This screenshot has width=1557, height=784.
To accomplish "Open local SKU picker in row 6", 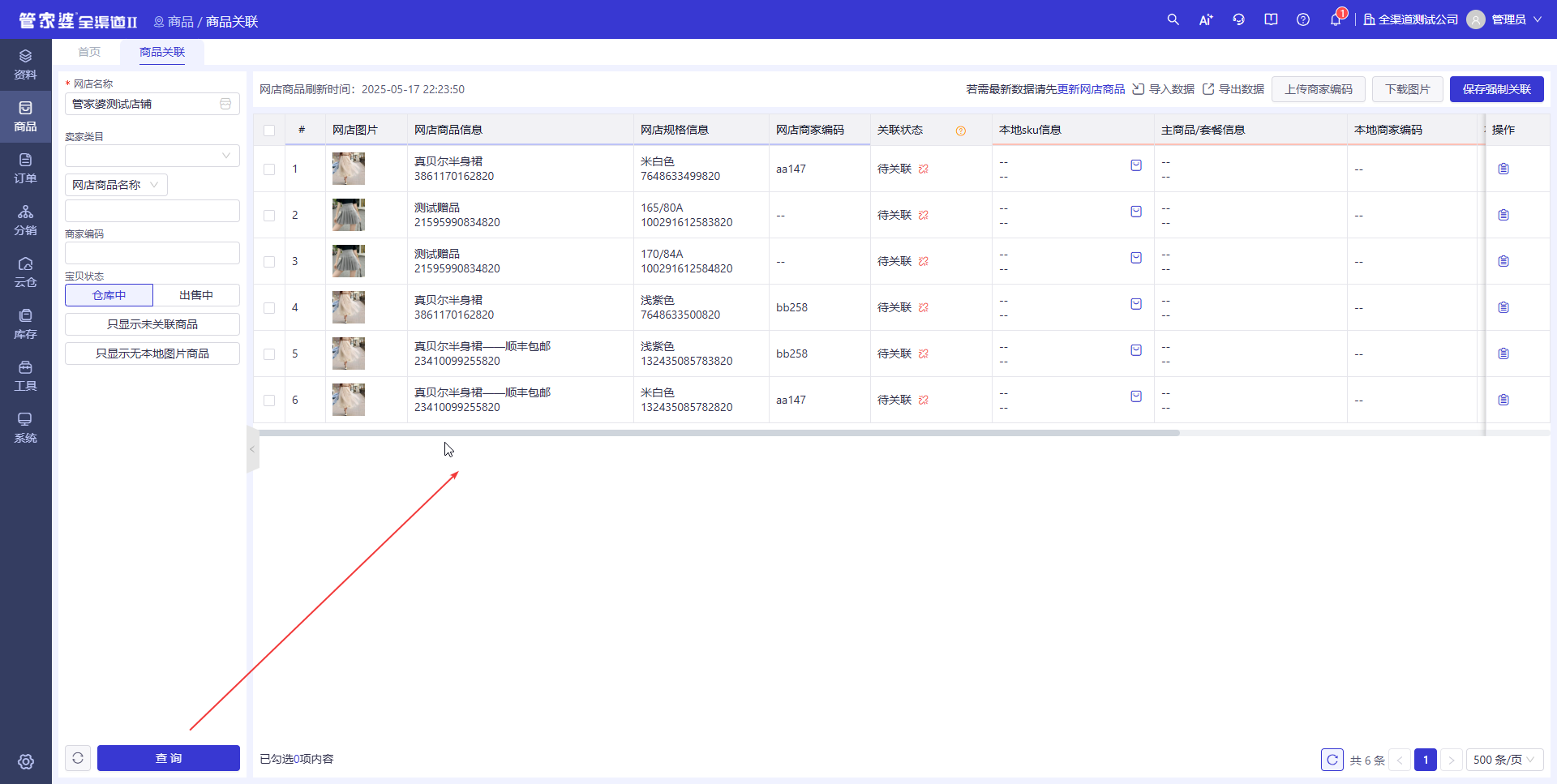I will click(x=1136, y=396).
